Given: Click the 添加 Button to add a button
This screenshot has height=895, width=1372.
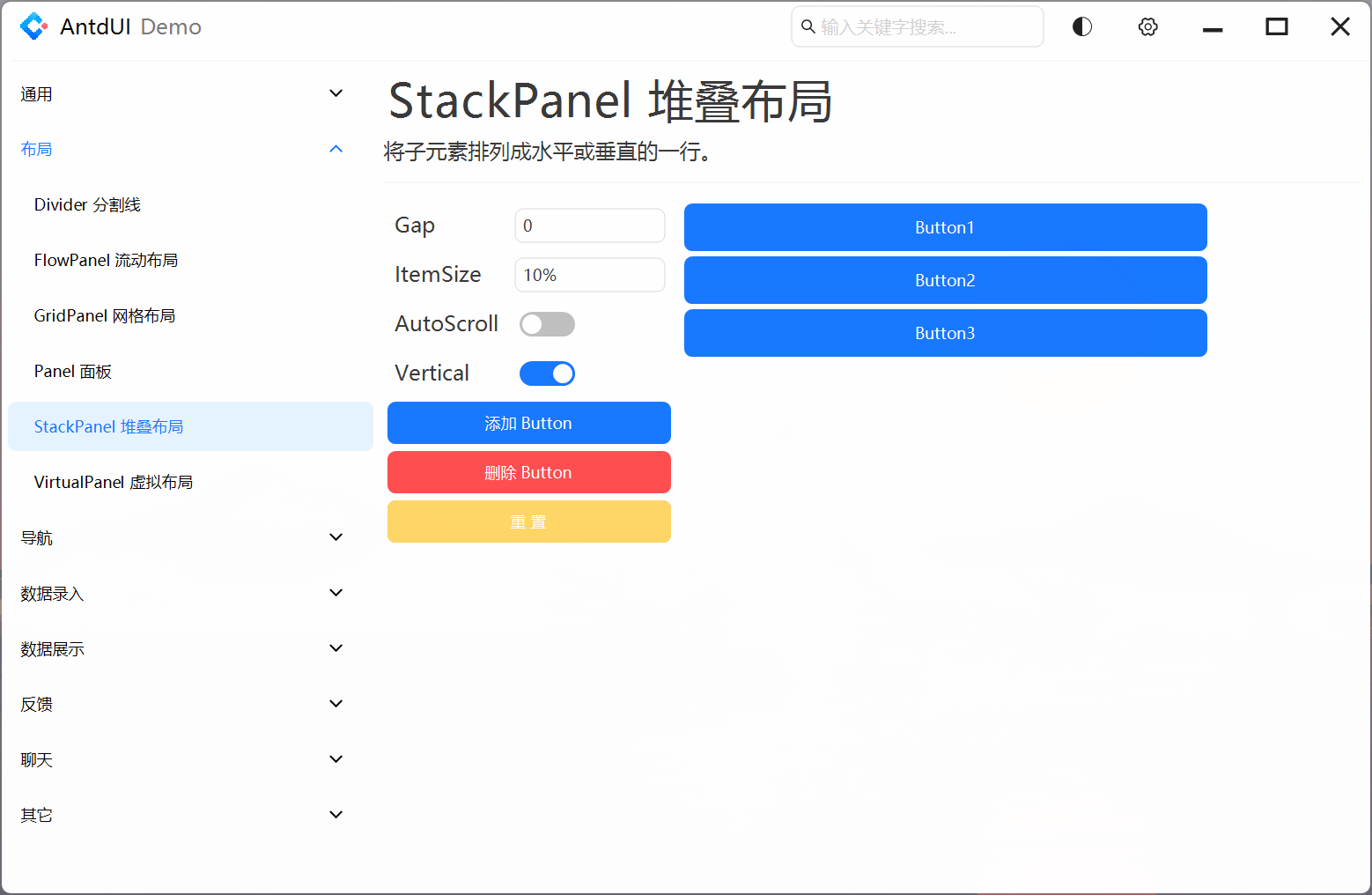Looking at the screenshot, I should [528, 423].
